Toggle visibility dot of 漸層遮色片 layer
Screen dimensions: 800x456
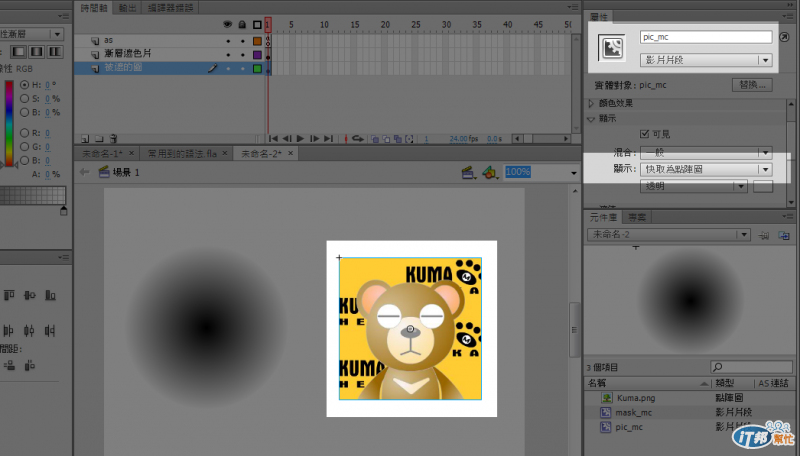tap(228, 55)
